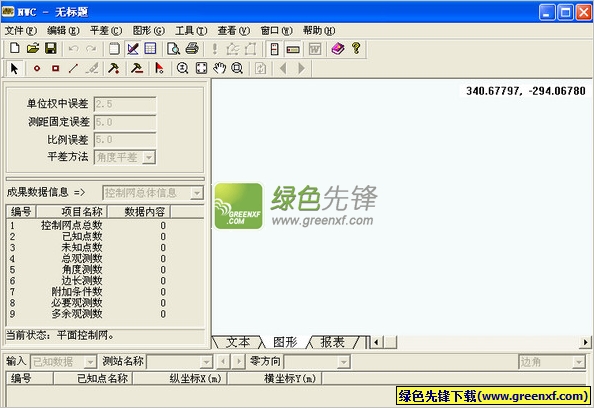Click the yellow question mark help icon

(x=356, y=48)
